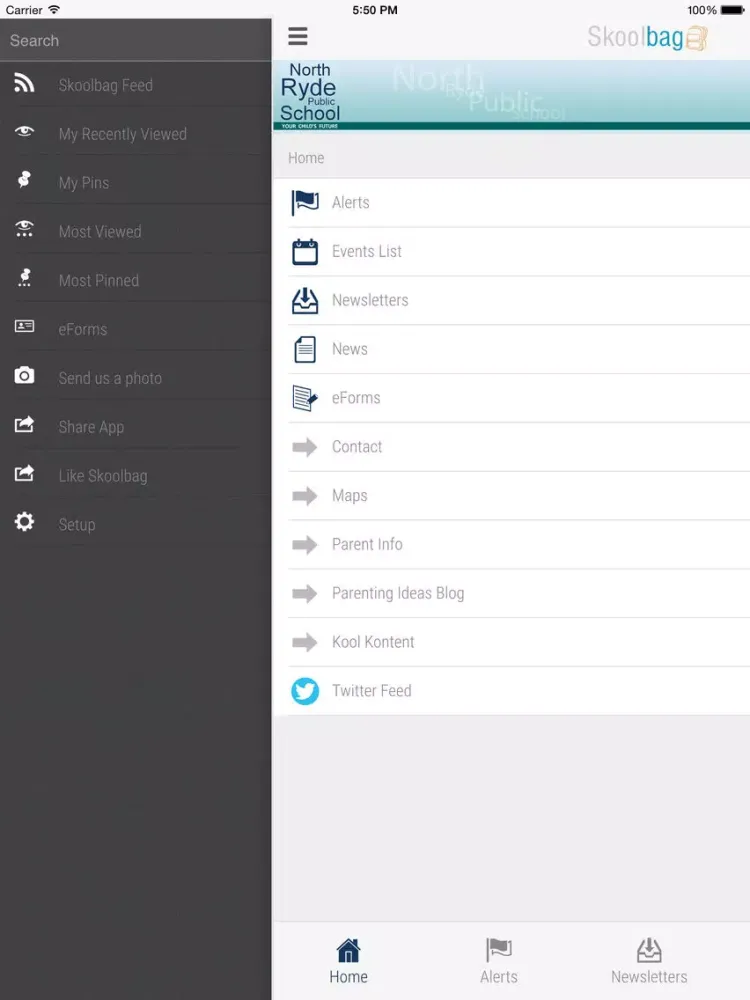750x1000 pixels.
Task: Click the battery indicator in status bar
Action: click(x=732, y=10)
